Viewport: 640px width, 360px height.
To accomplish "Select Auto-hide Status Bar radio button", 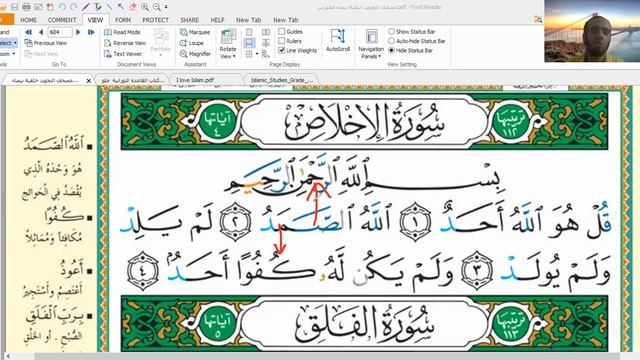I will click(x=391, y=41).
